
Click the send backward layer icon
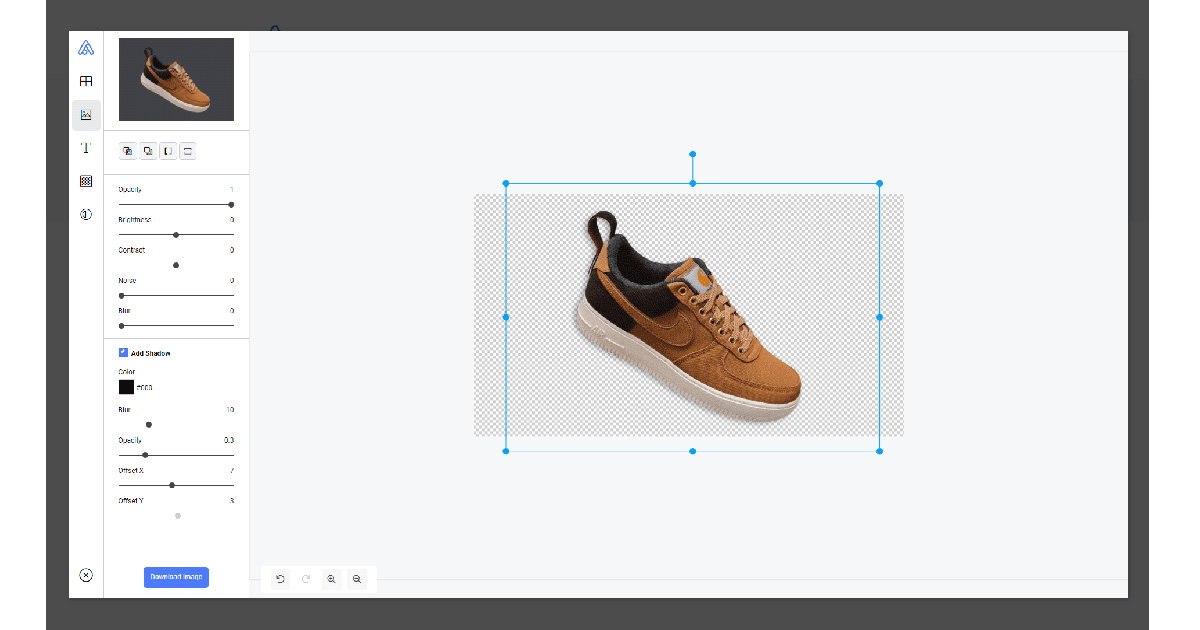(x=148, y=151)
